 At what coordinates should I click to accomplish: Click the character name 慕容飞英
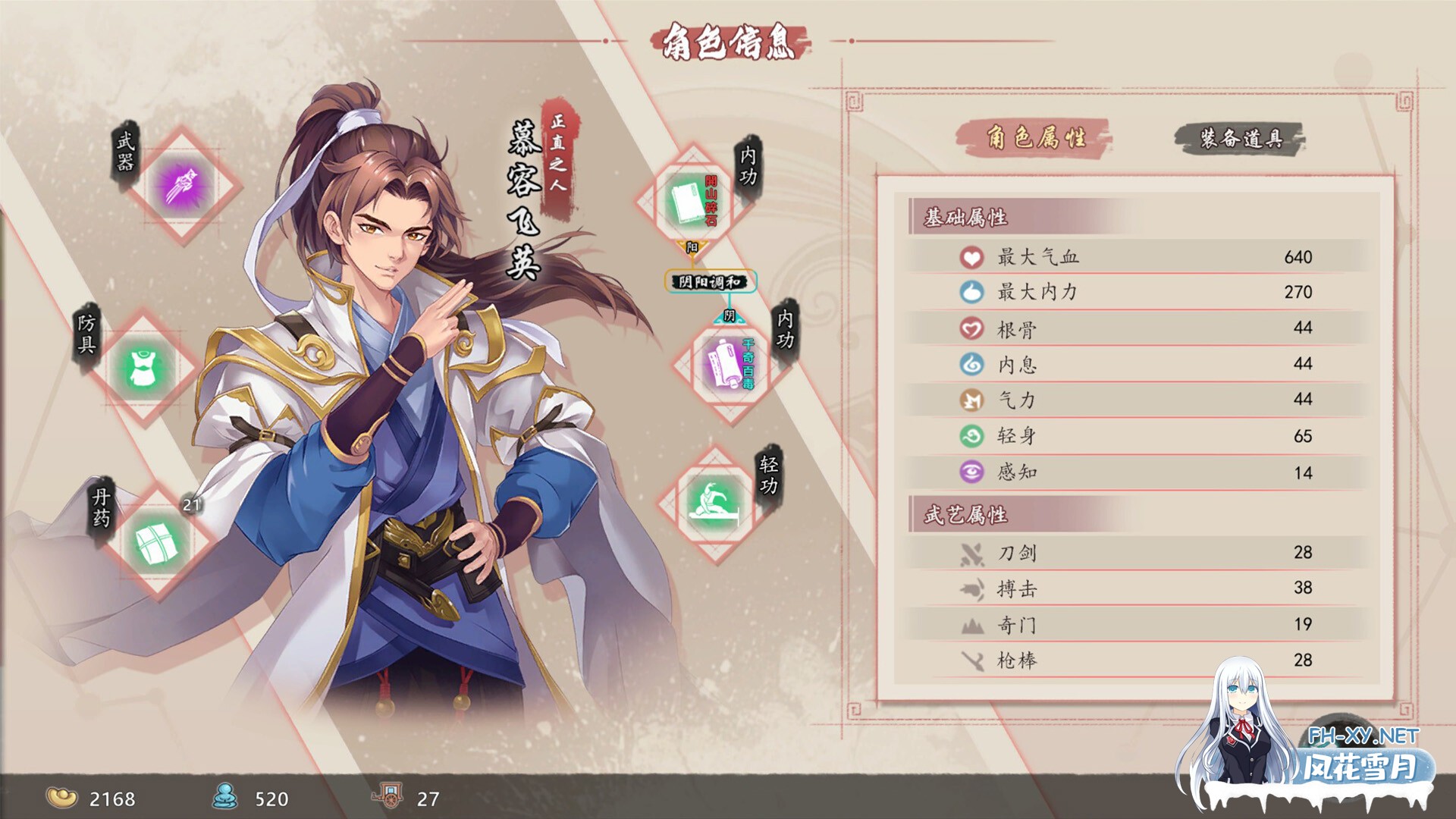pos(524,199)
